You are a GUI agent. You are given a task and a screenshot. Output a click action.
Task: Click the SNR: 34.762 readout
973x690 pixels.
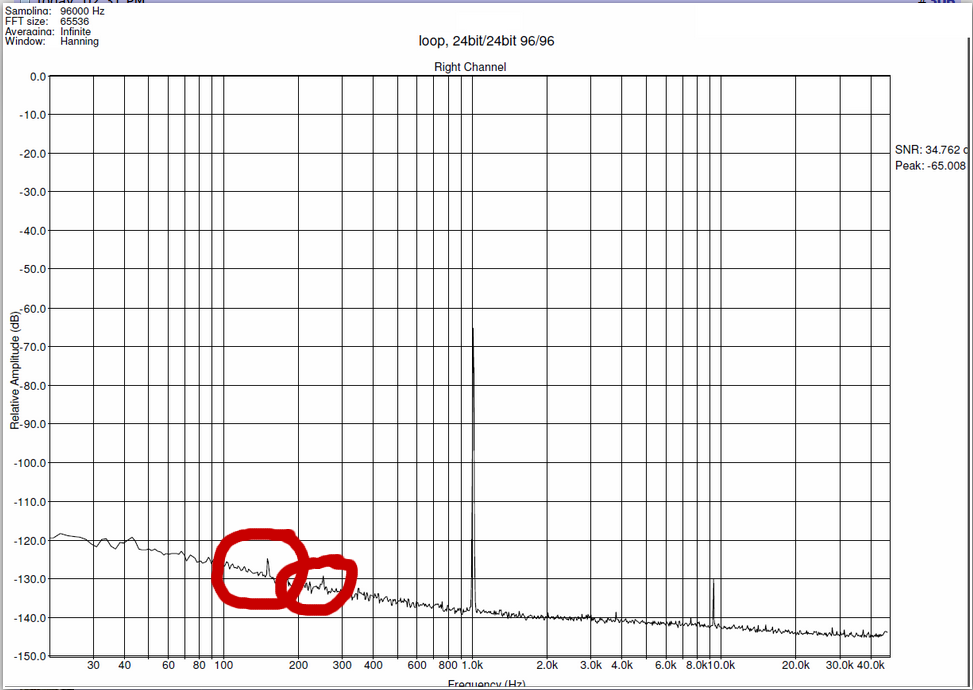931,150
